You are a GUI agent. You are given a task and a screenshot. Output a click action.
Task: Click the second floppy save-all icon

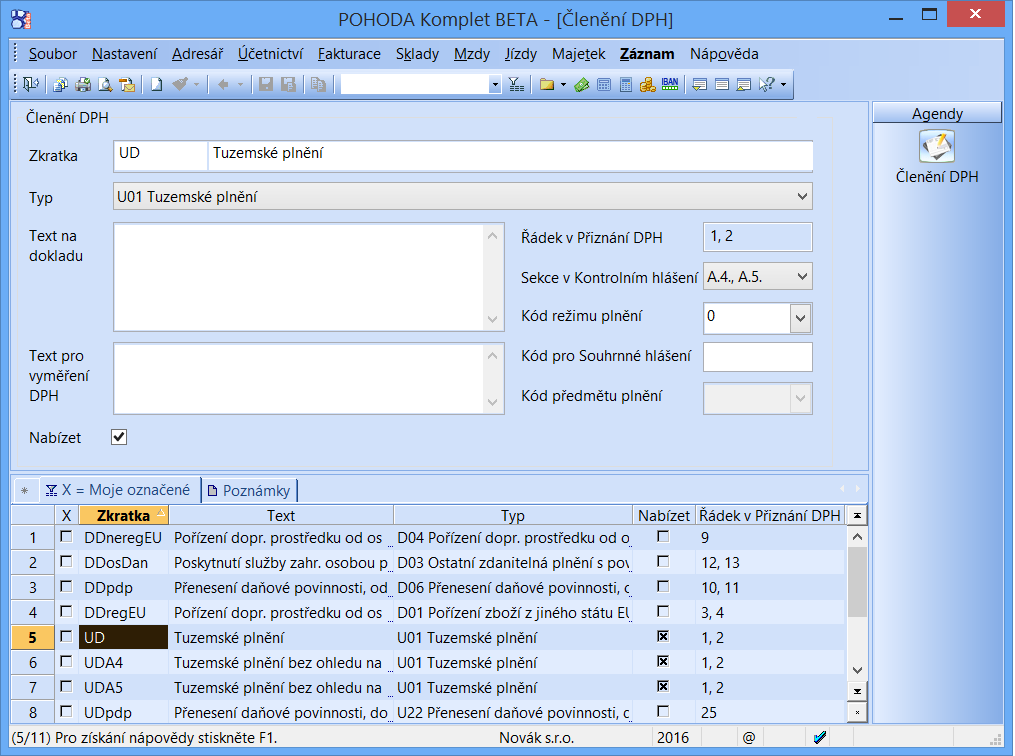point(288,84)
